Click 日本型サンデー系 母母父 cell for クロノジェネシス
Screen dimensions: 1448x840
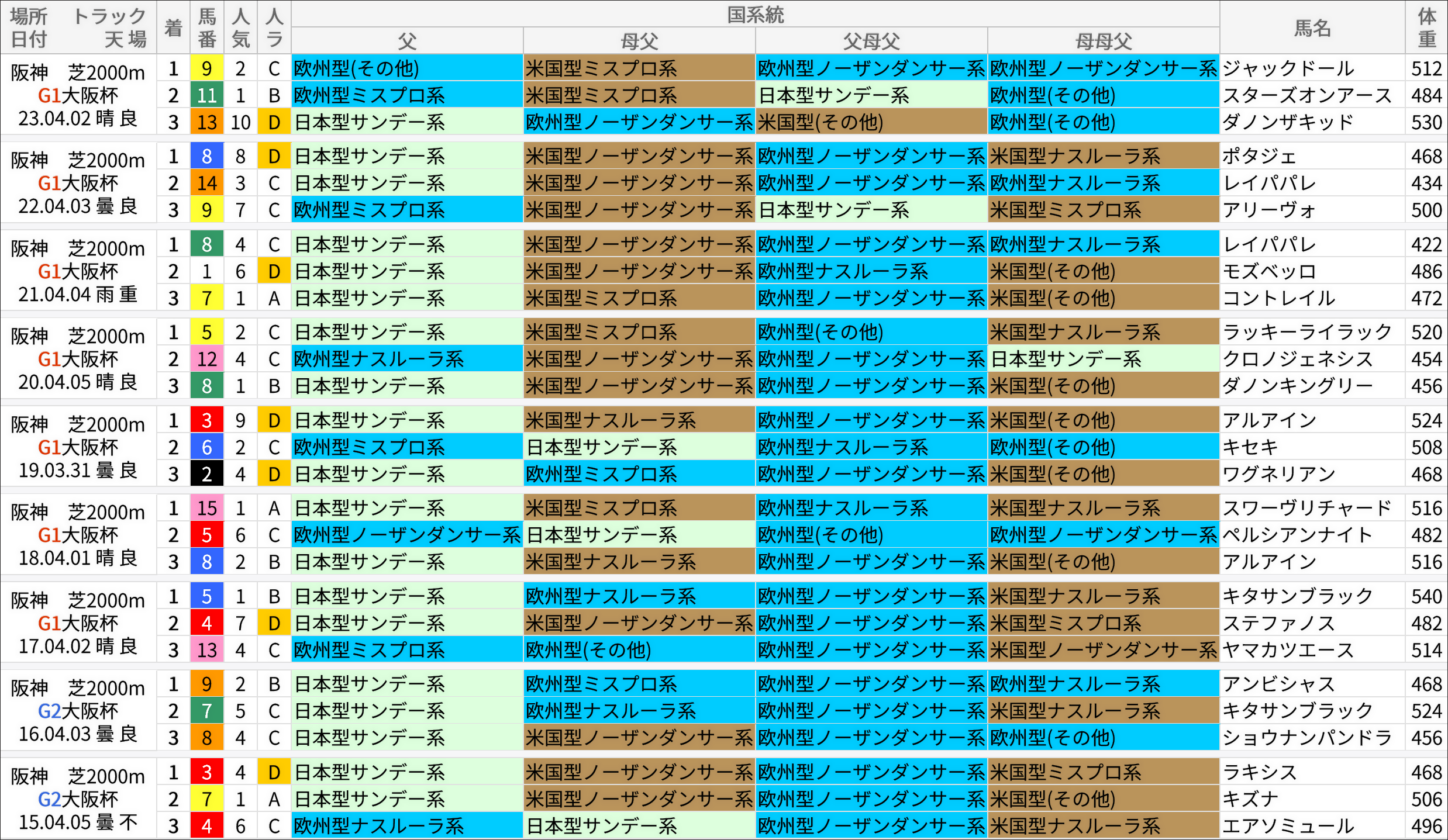[1104, 359]
